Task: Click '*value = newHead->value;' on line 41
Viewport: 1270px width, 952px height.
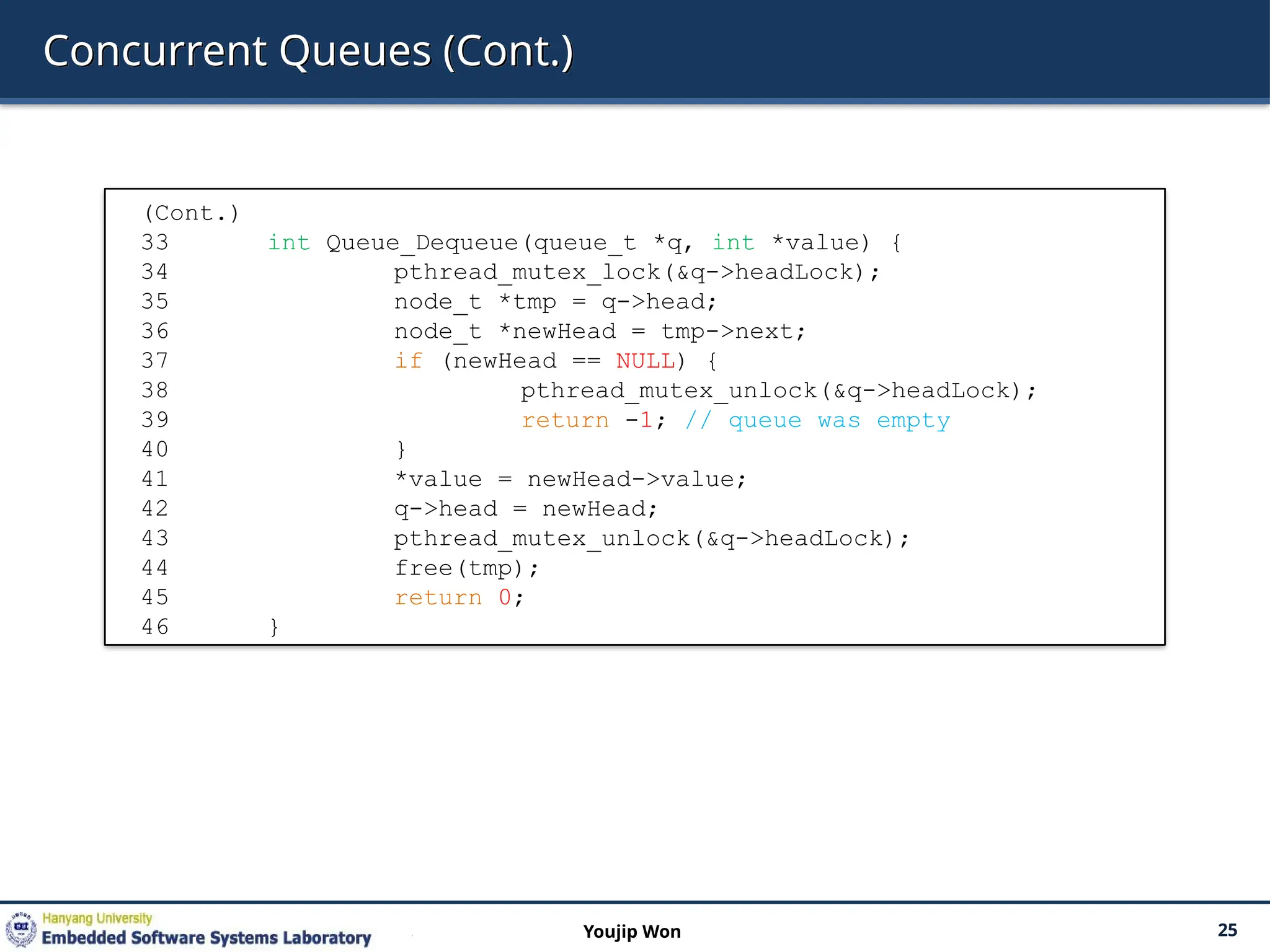Action: pyautogui.click(x=570, y=479)
